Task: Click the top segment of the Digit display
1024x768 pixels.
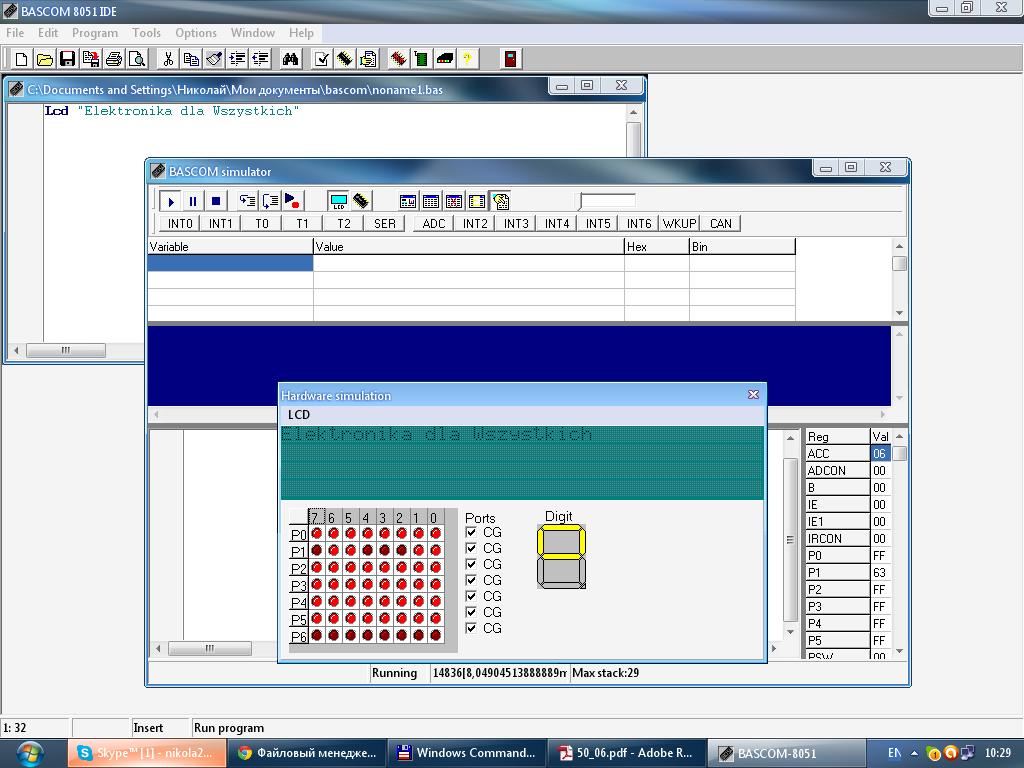Action: coord(561,528)
